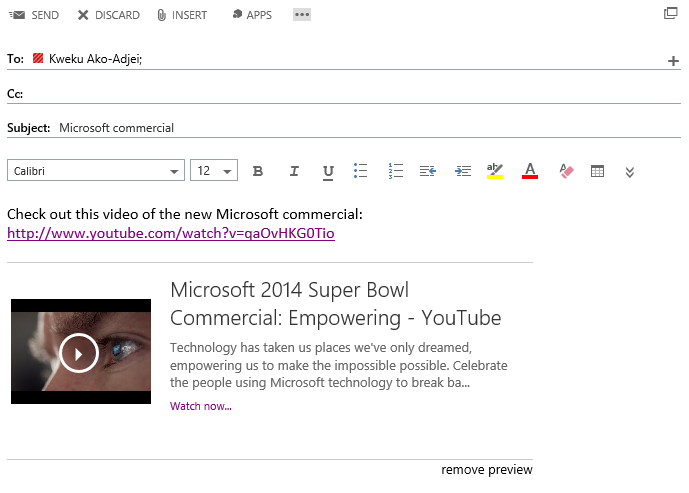Choose the yellow text highlight color

coord(495,171)
